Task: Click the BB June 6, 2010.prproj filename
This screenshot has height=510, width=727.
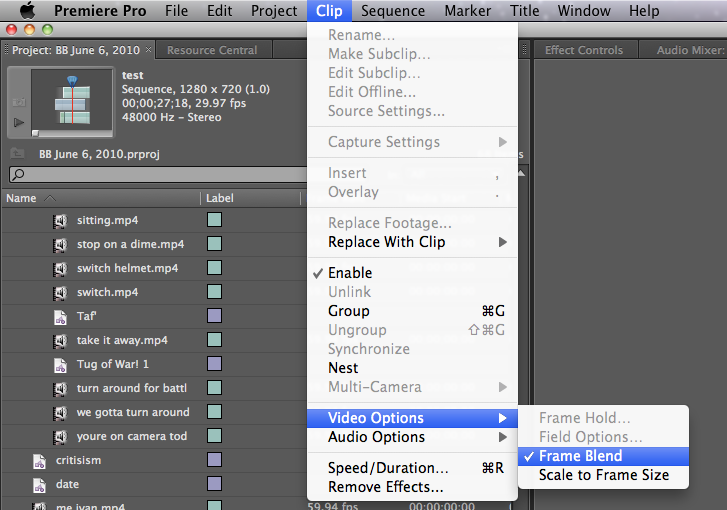Action: (x=99, y=154)
